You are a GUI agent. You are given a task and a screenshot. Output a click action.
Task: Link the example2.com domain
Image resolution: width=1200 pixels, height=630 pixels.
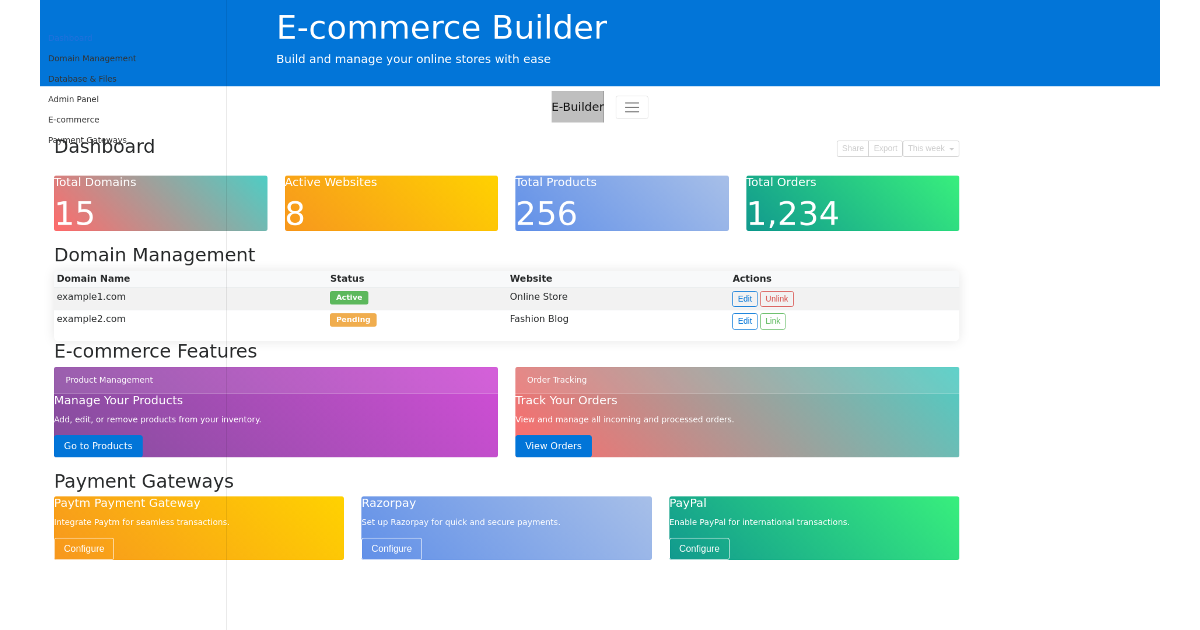(772, 320)
